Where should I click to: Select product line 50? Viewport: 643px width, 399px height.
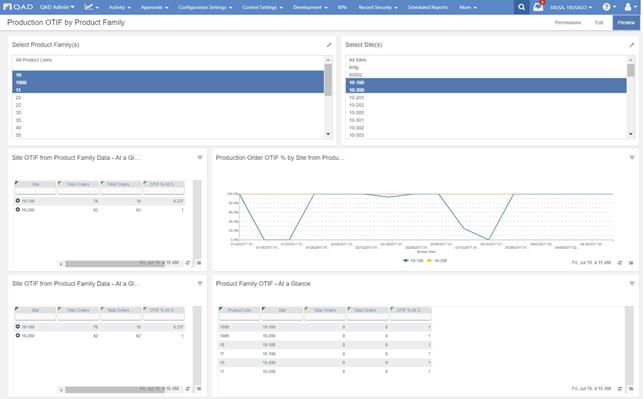tap(168, 135)
